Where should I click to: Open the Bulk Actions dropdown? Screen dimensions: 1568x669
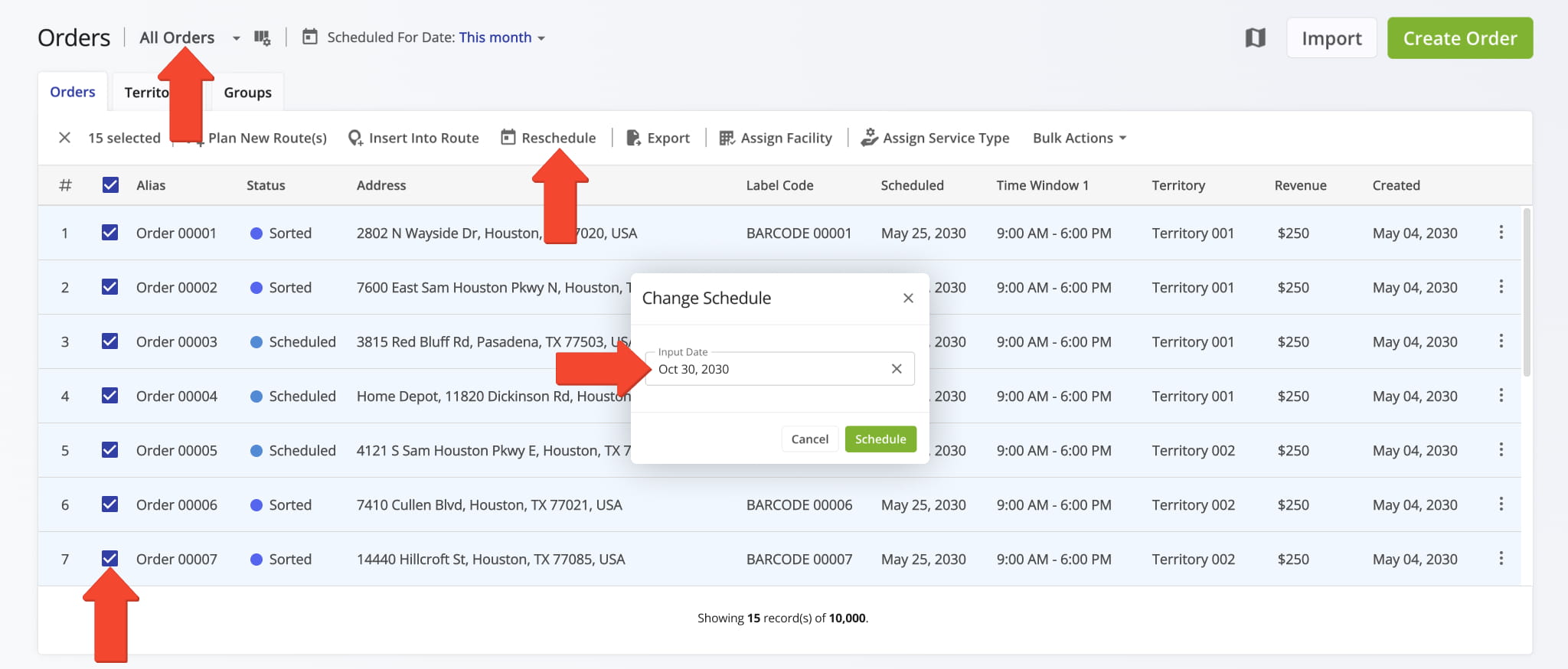coord(1080,138)
